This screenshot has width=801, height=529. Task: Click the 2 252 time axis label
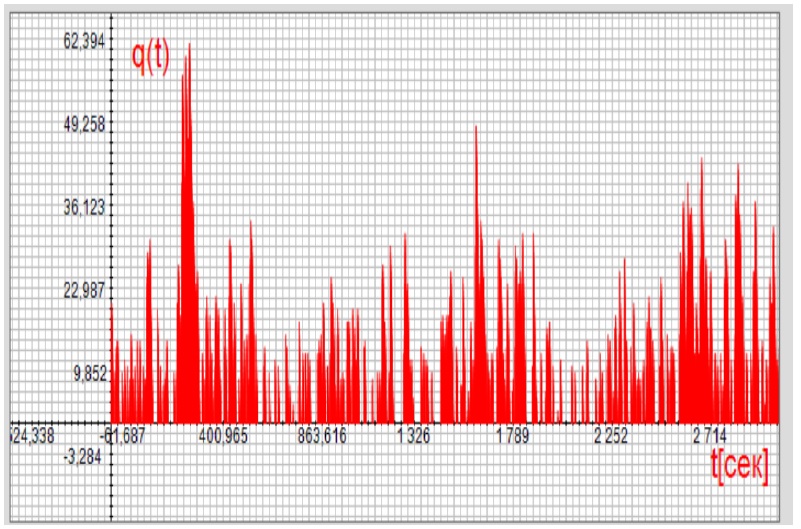612,436
